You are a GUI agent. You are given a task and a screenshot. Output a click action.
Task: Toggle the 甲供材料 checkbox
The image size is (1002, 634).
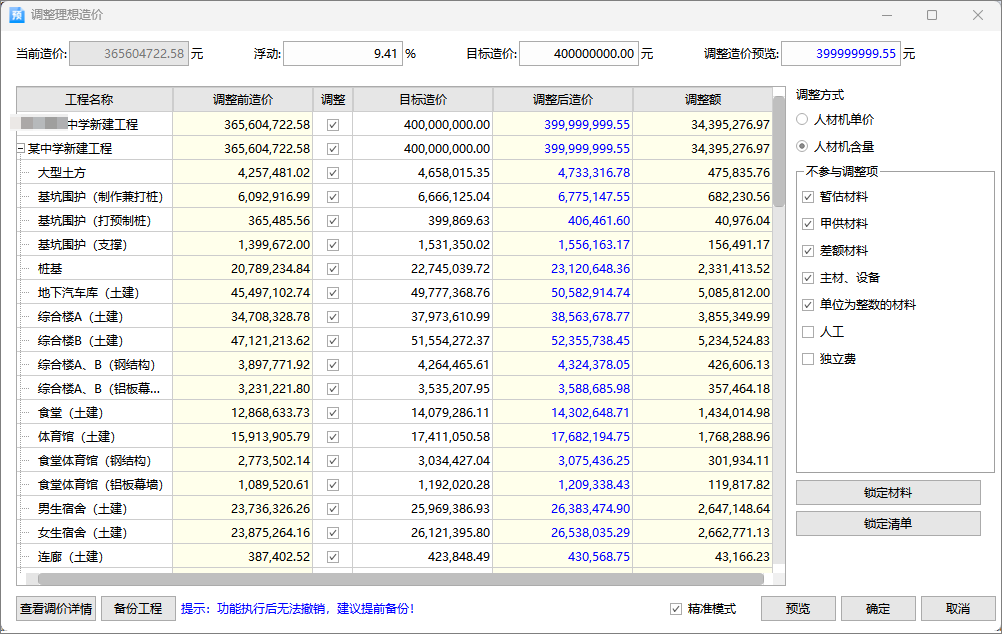[x=808, y=224]
